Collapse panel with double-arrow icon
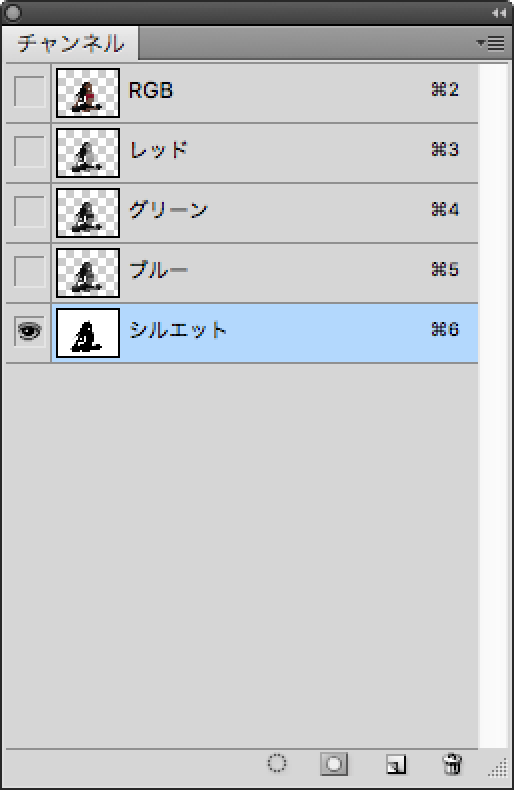 (x=498, y=14)
